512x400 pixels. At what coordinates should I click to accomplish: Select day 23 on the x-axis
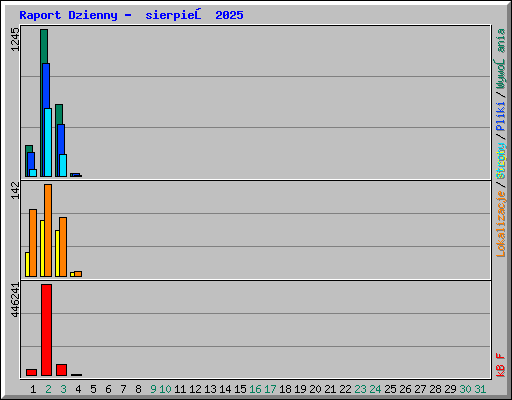(360, 389)
